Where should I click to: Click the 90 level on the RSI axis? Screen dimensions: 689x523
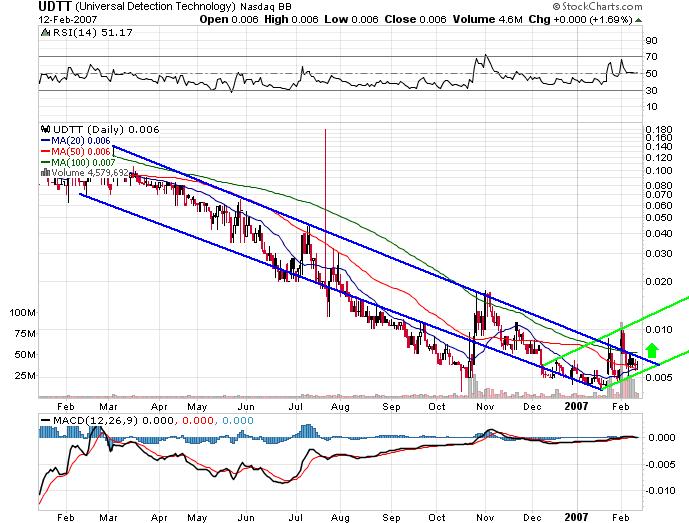pyautogui.click(x=651, y=41)
